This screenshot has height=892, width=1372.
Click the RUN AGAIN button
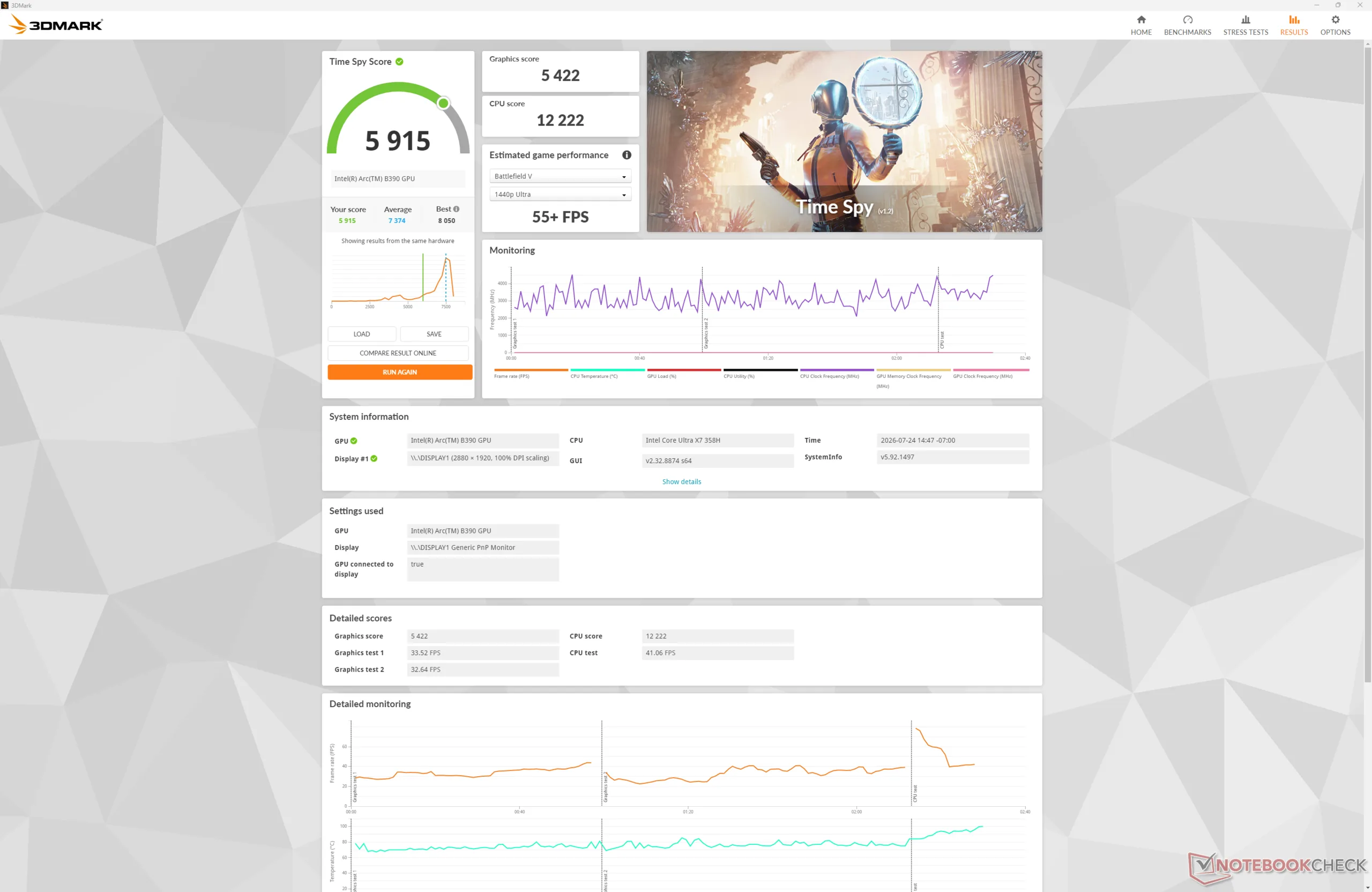click(x=399, y=373)
